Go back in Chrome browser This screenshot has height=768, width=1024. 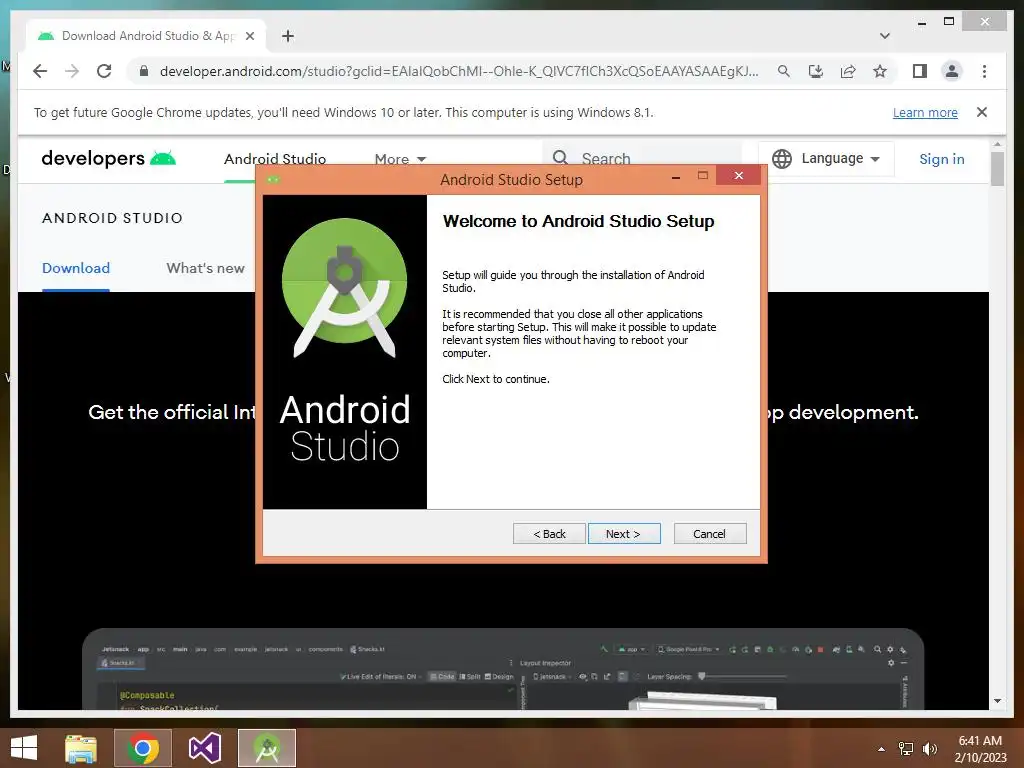[x=40, y=71]
